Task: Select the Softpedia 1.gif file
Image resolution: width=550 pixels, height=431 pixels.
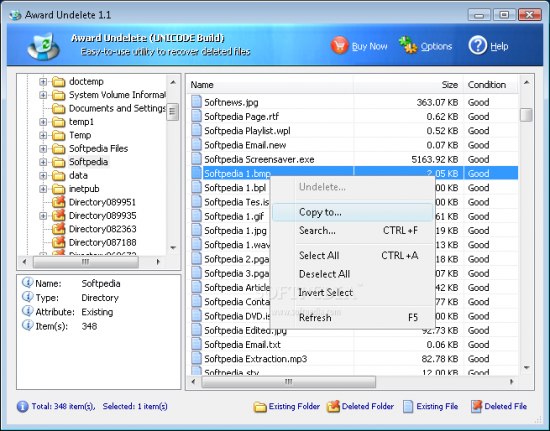Action: tap(234, 216)
